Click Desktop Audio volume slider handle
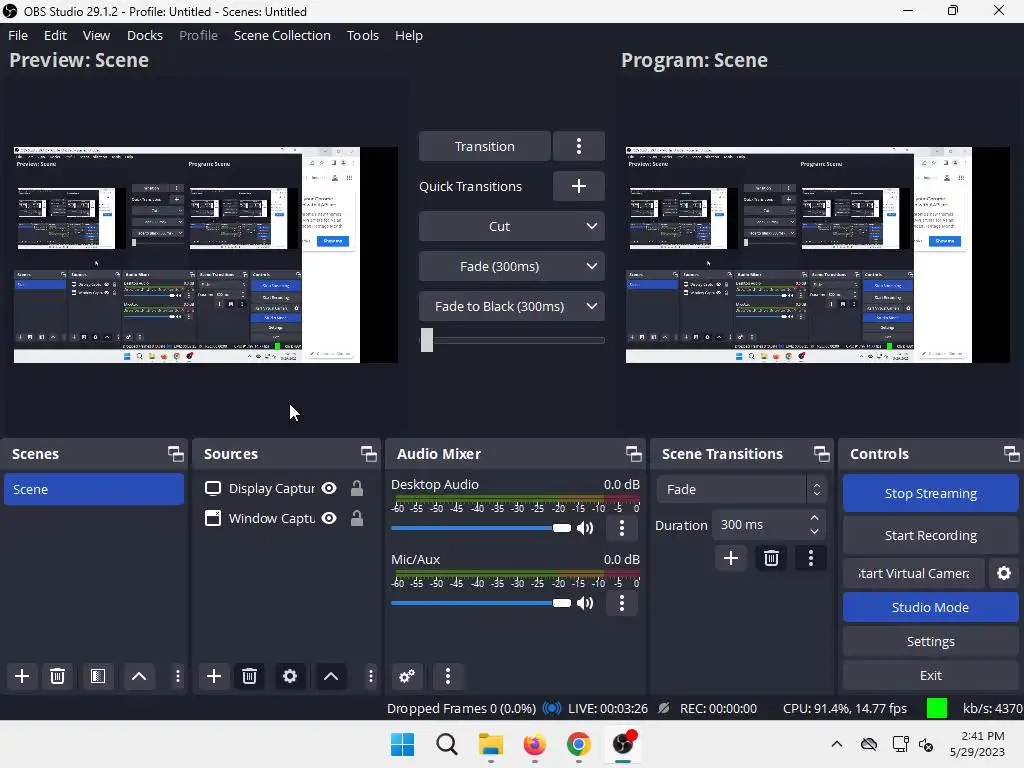The height and width of the screenshot is (768, 1024). pyautogui.click(x=562, y=528)
